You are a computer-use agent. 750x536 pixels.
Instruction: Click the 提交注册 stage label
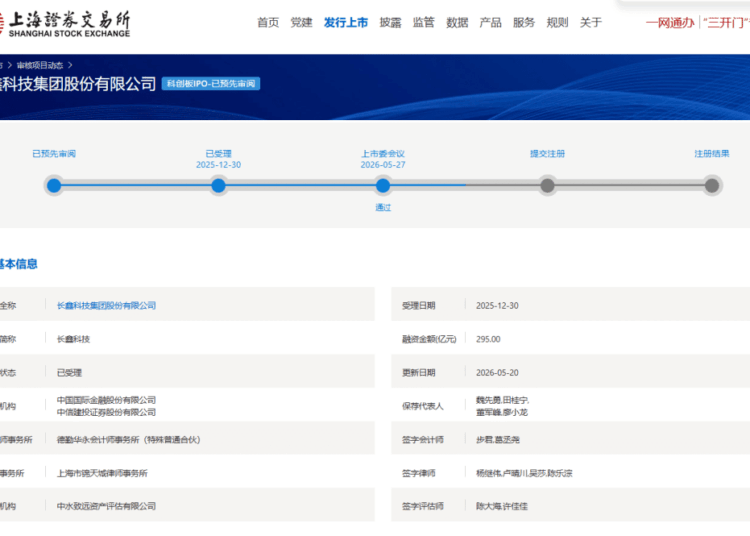coord(547,153)
